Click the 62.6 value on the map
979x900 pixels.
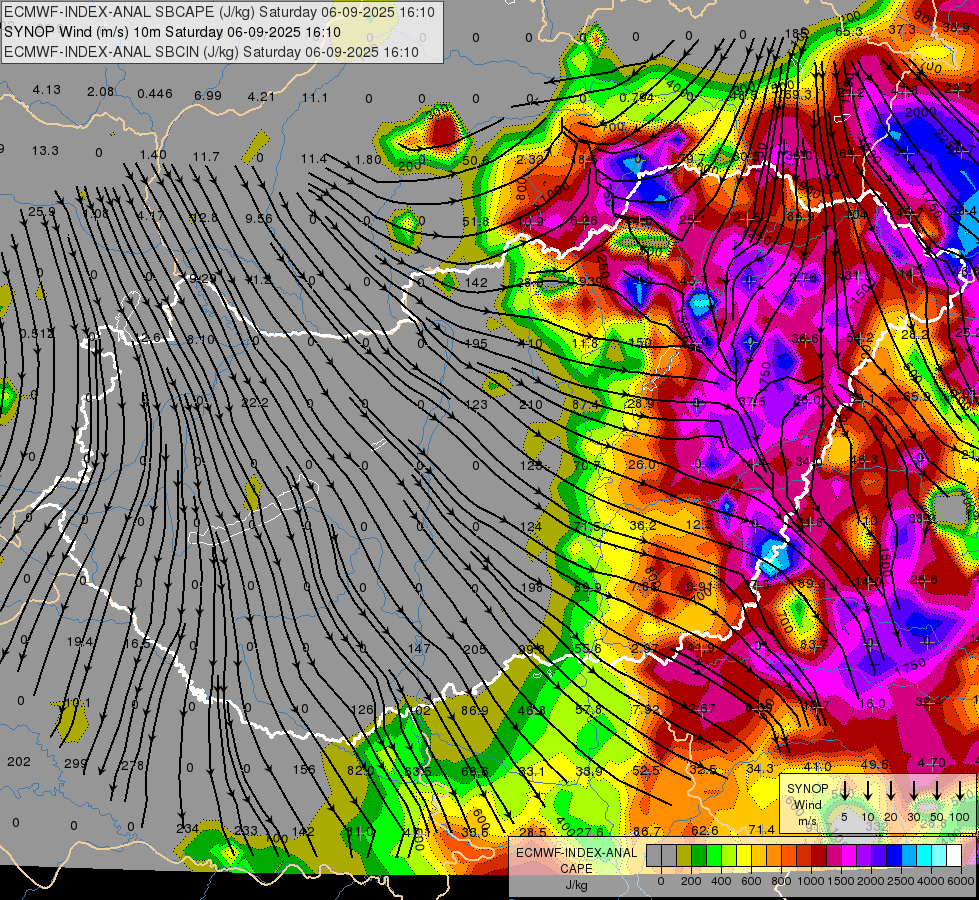704,831
